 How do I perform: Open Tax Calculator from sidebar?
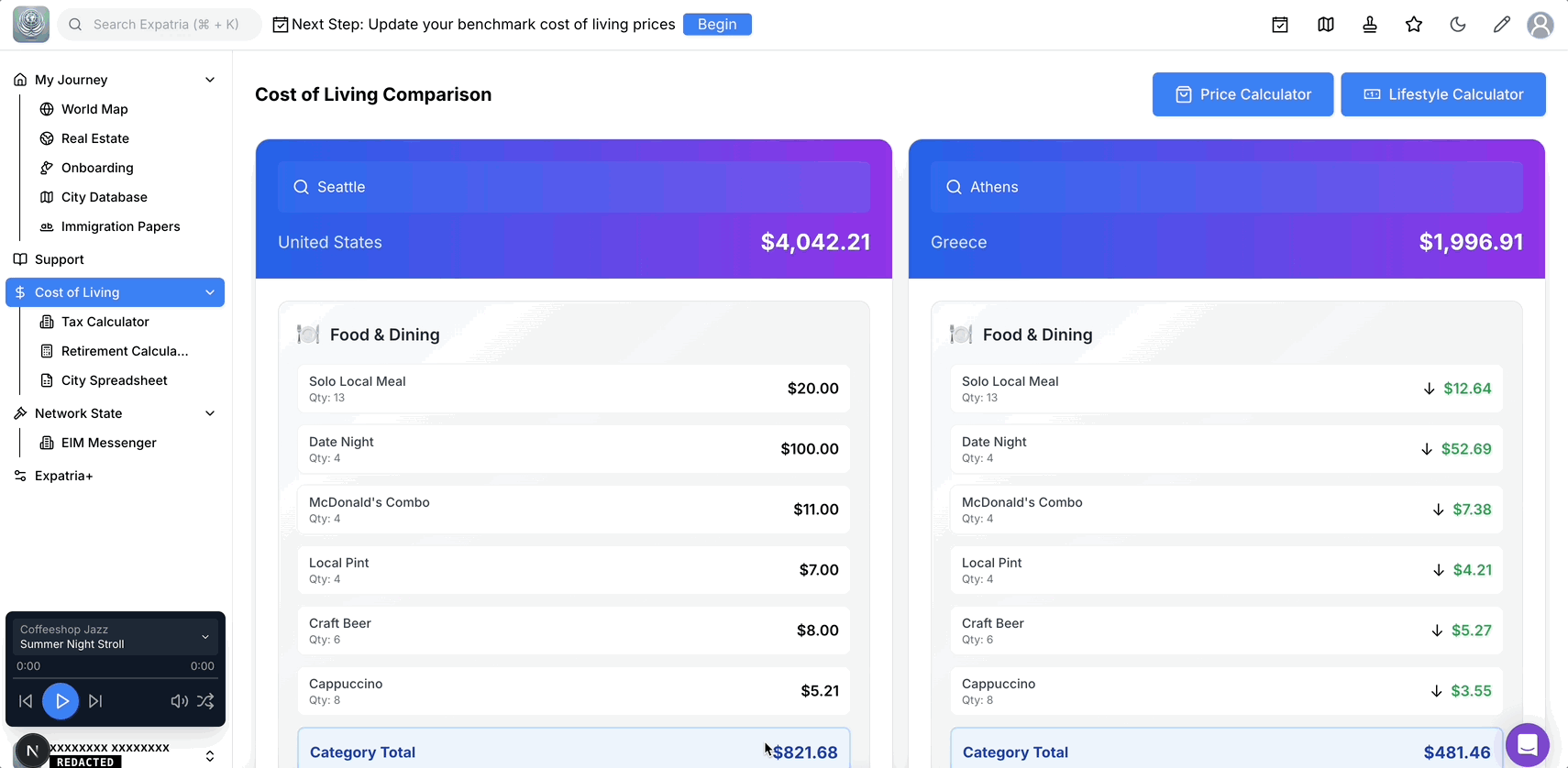pyautogui.click(x=105, y=322)
